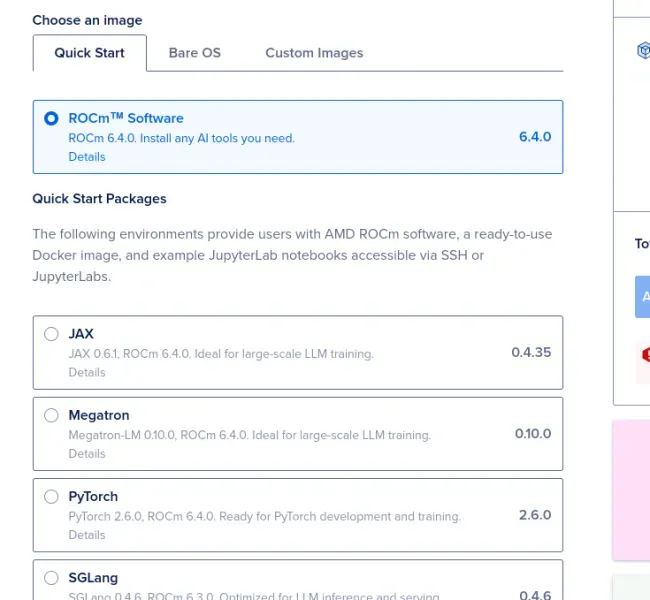This screenshot has height=600, width=650.
Task: Click the blue button in side panel
Action: coord(643,297)
